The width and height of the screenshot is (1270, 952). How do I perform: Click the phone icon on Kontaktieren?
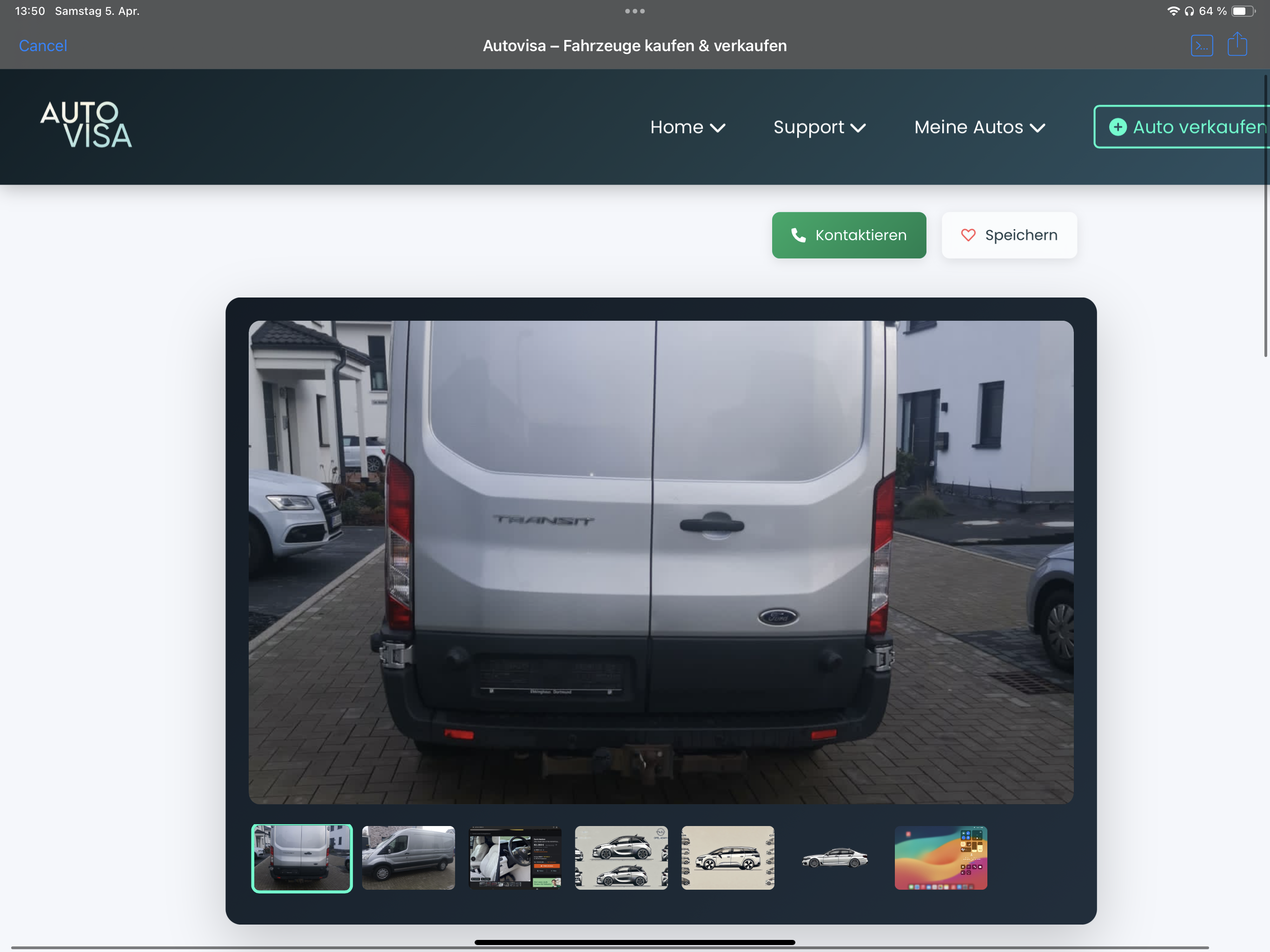tap(798, 235)
